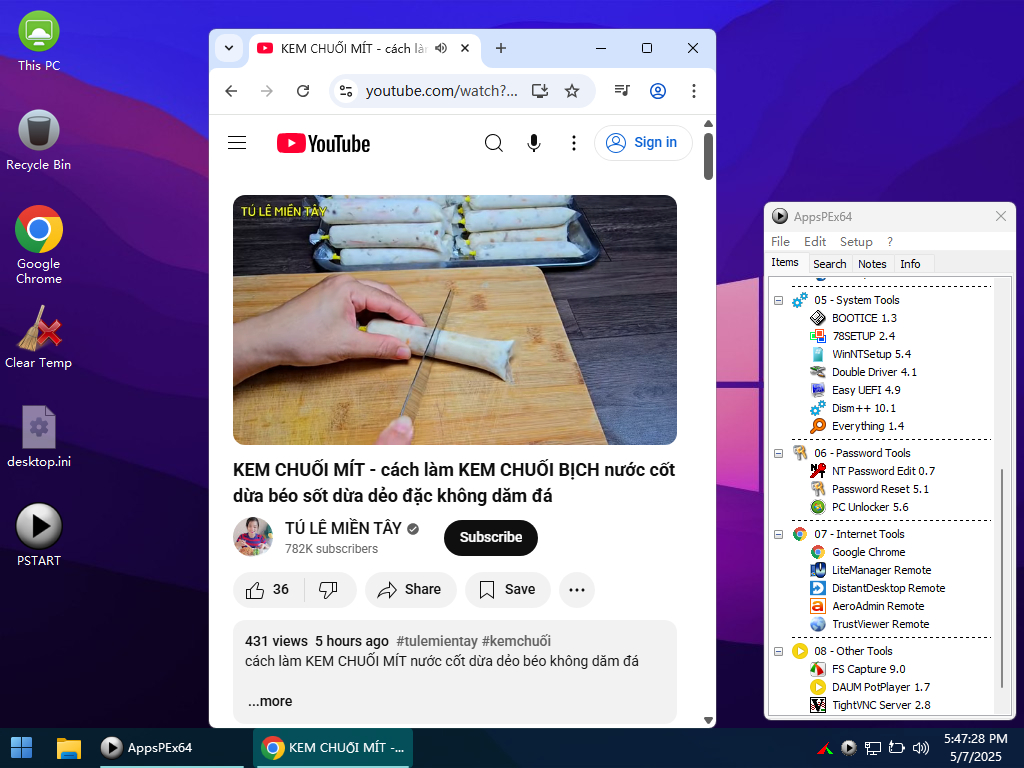This screenshot has width=1024, height=768.
Task: Click the #kemchuối hashtag
Action: pyautogui.click(x=516, y=641)
